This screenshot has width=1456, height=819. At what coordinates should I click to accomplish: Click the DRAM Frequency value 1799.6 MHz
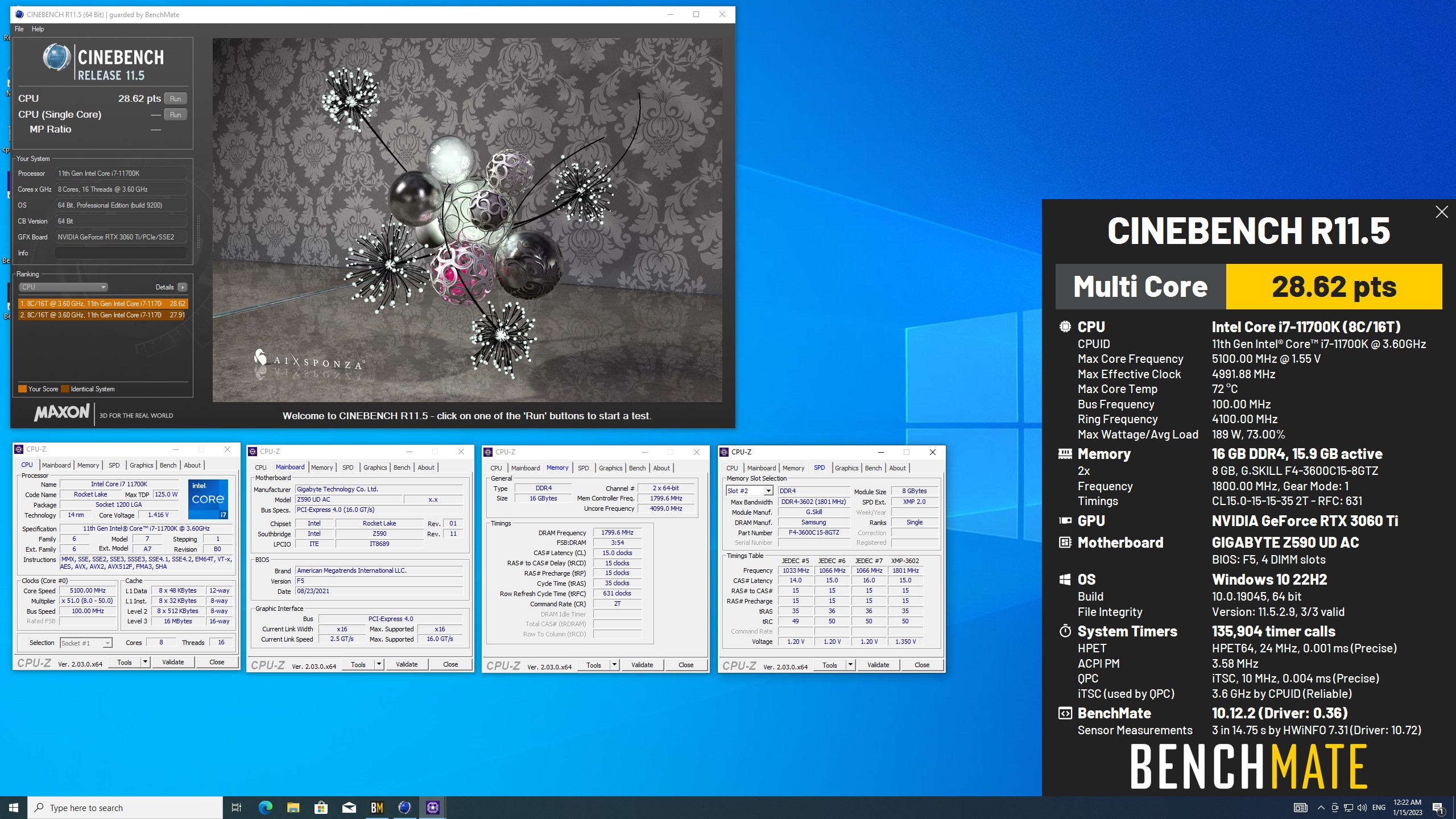point(617,533)
